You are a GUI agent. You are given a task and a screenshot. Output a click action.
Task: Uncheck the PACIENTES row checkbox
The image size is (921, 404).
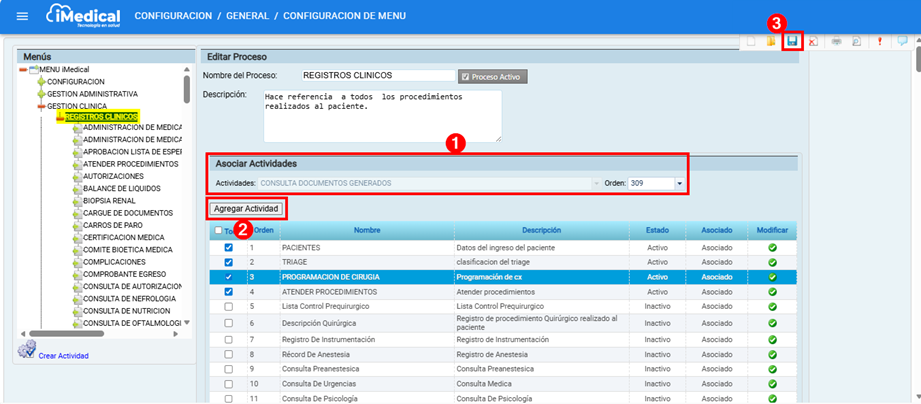[x=229, y=247]
